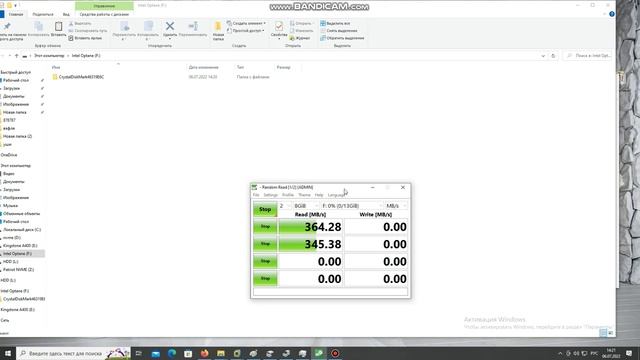Viewport: 640px width, 360px height.
Task: Launch Firefox from the taskbar
Action: click(x=204, y=353)
